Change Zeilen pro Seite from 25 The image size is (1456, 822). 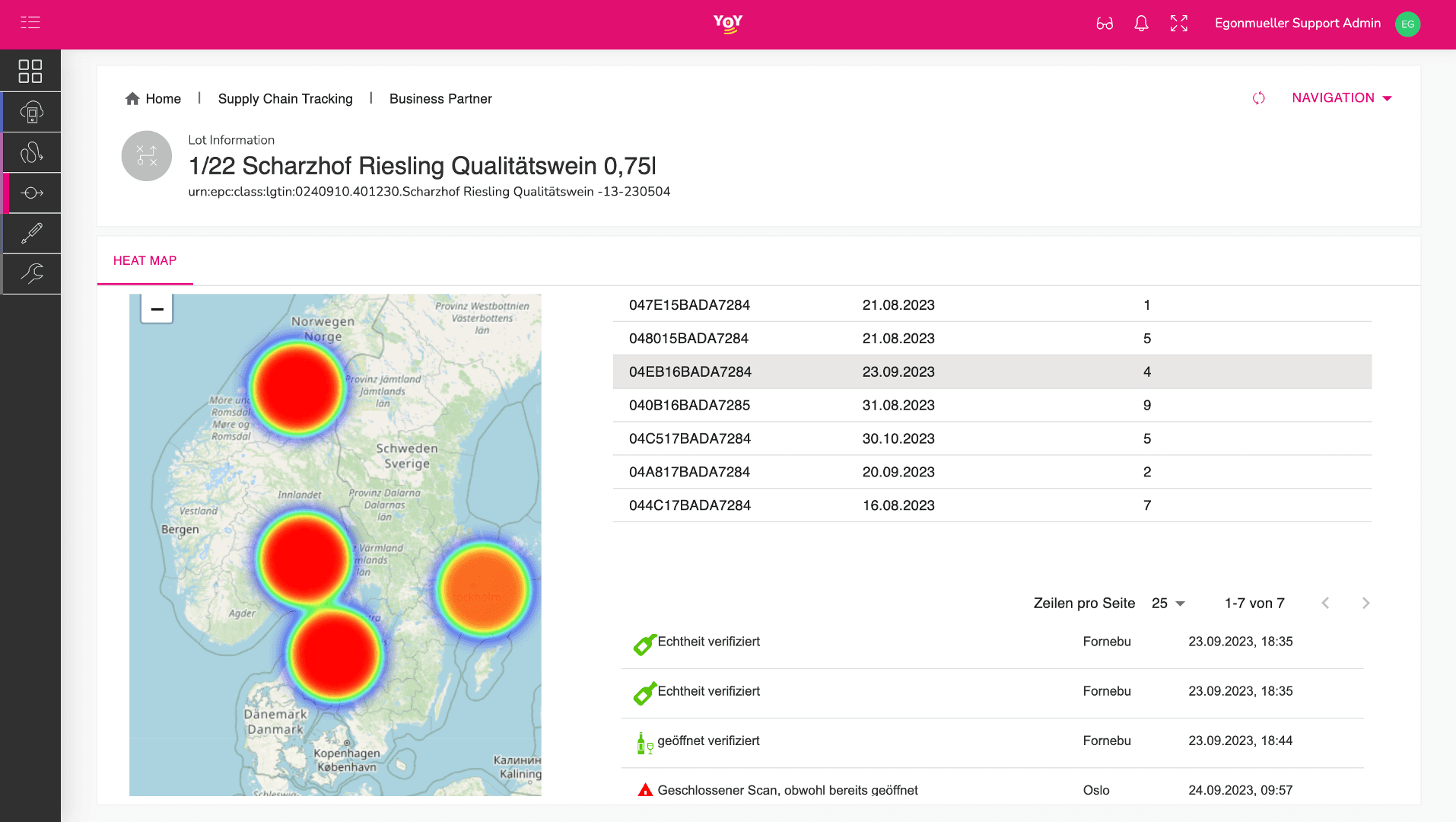click(x=1168, y=603)
